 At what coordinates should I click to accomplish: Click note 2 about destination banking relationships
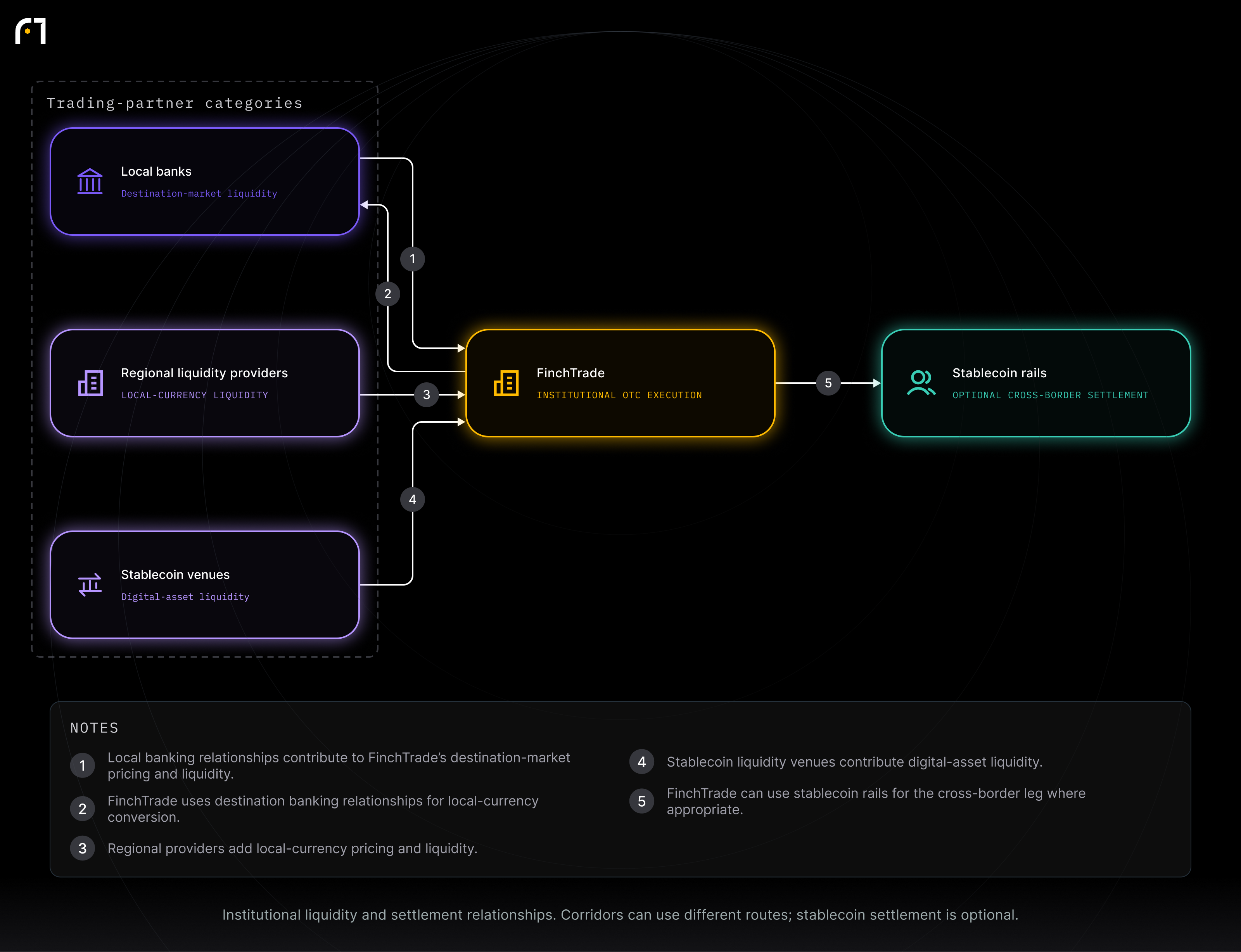[323, 809]
